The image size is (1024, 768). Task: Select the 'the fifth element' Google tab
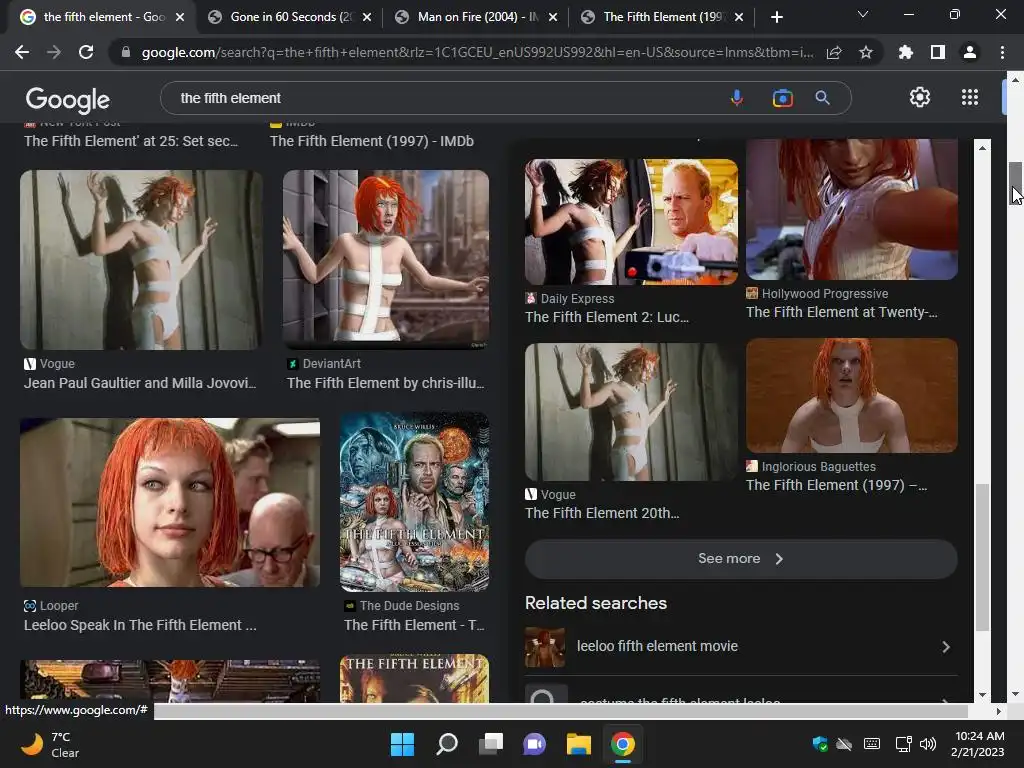click(103, 17)
